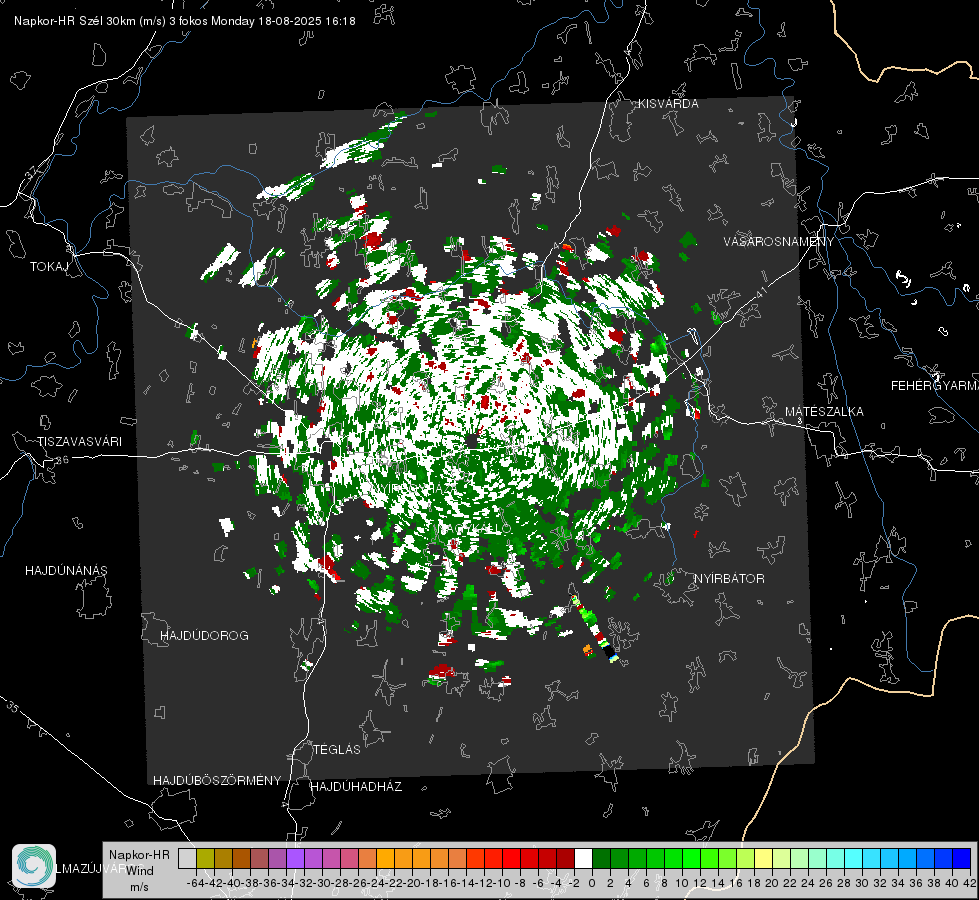This screenshot has height=900, width=979.
Task: Click the 'm/s' legend unit label
Action: (139, 887)
